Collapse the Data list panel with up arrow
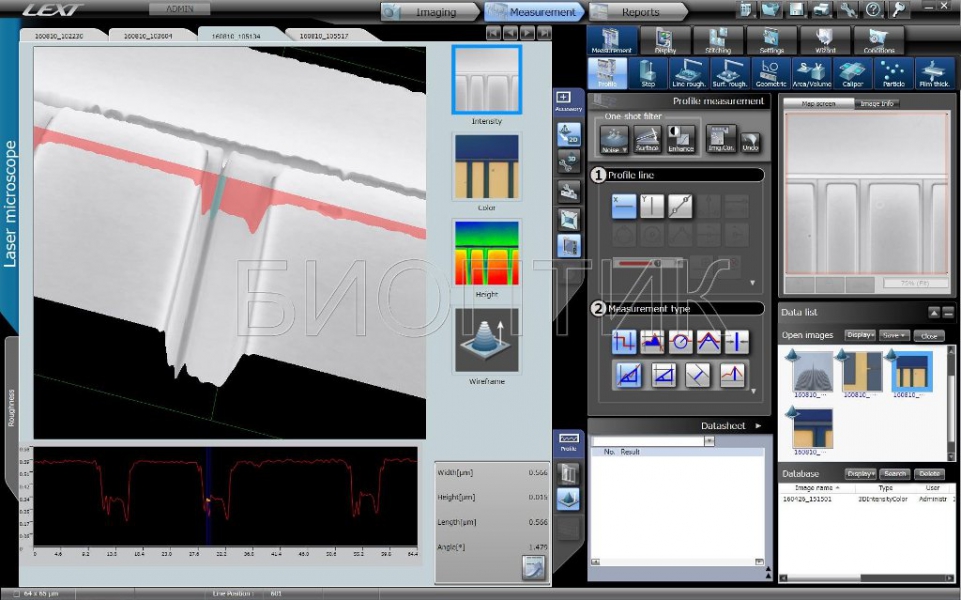The height and width of the screenshot is (600, 961). tap(934, 313)
